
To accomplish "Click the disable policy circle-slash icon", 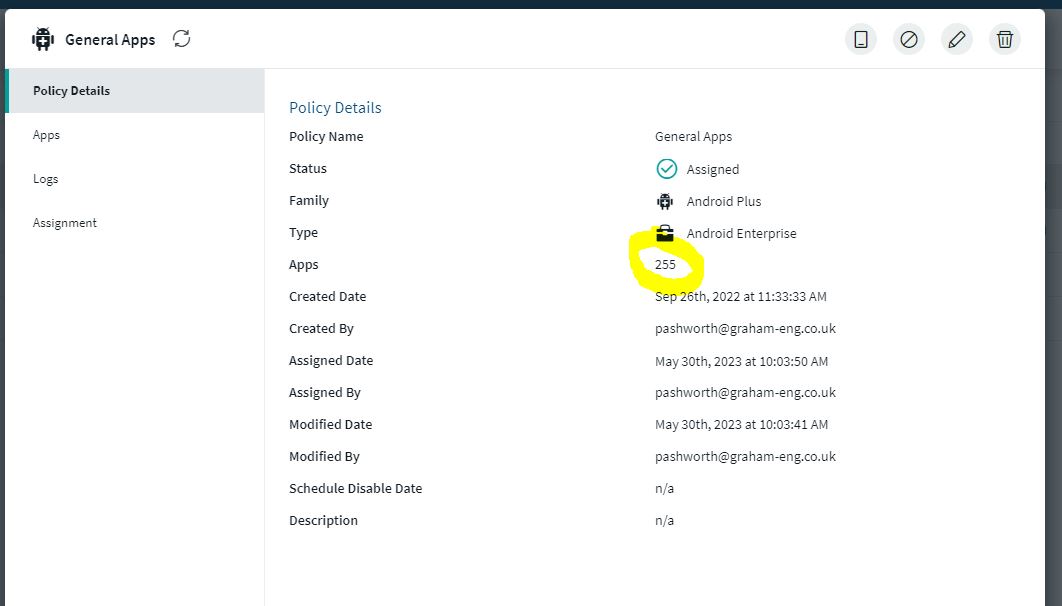I will click(908, 39).
